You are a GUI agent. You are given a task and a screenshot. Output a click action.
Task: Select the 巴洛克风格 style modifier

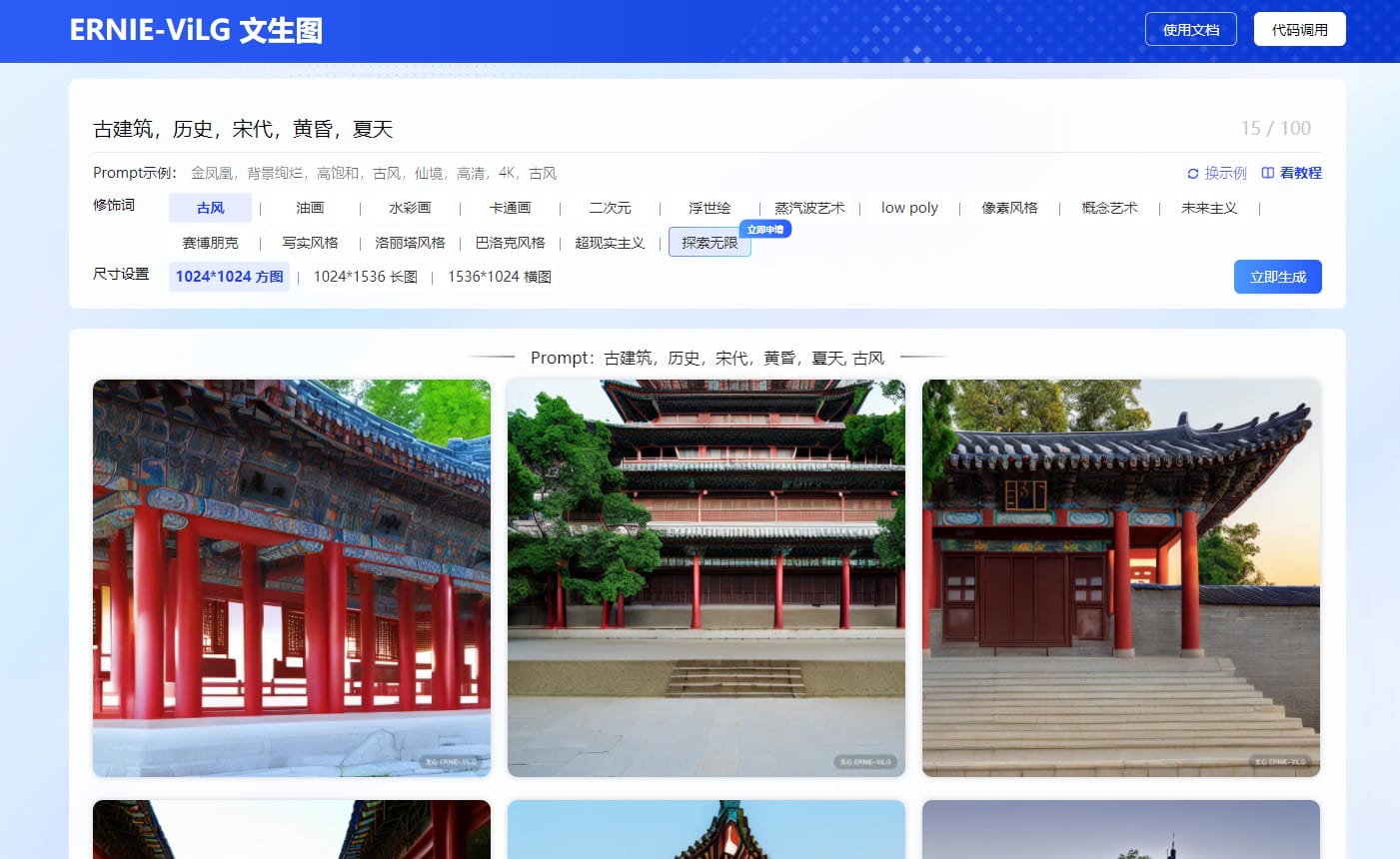510,243
